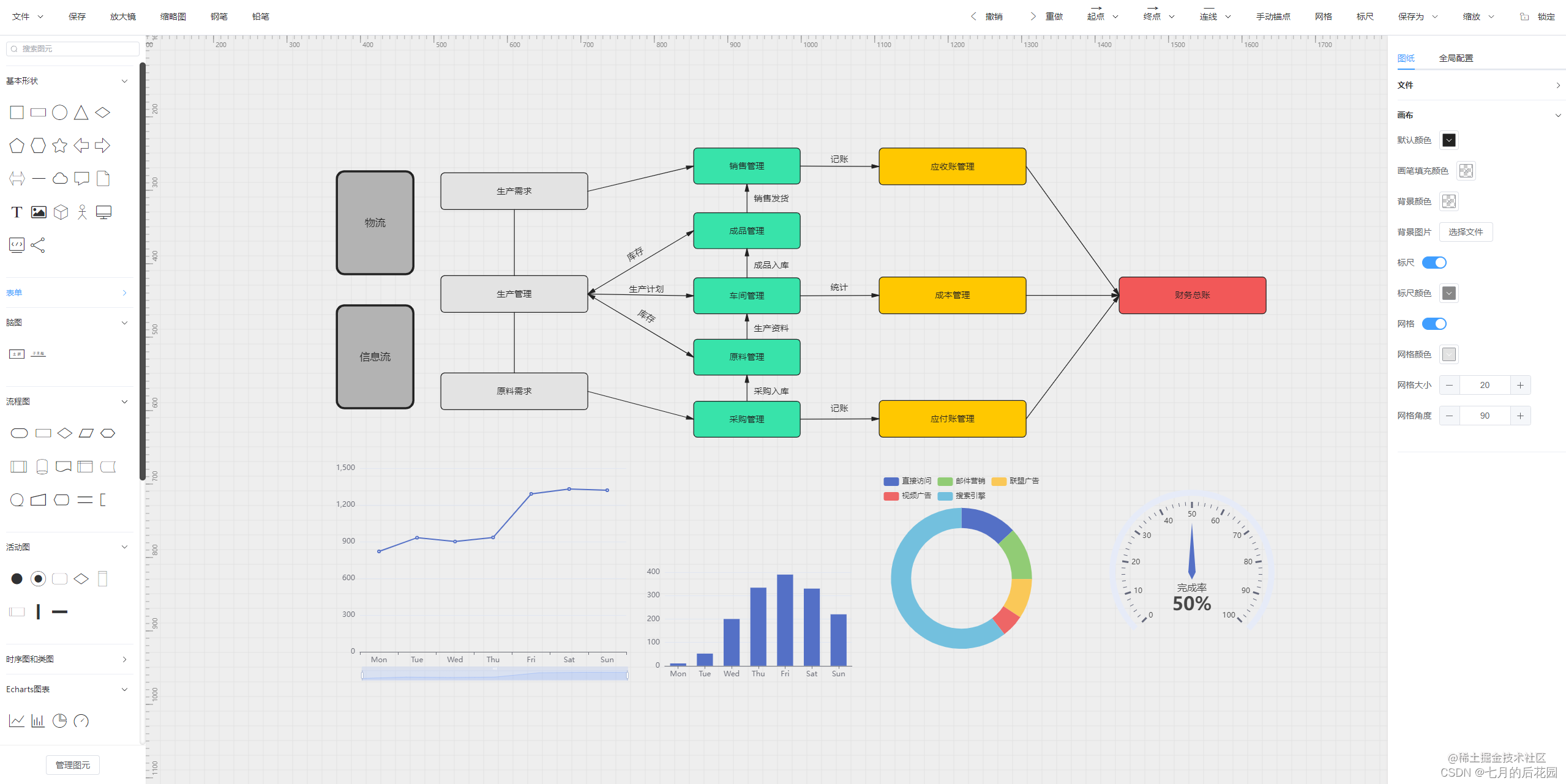Screen dimensions: 1566x784
Task: Select the code block shape
Action: point(17,245)
